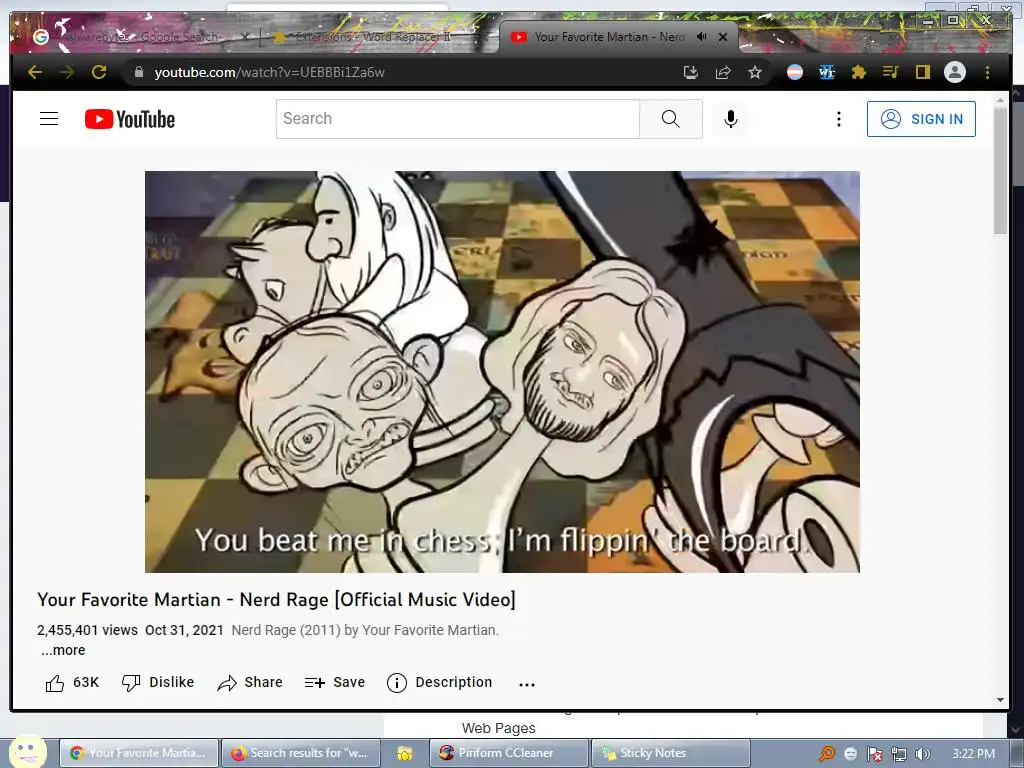Click the scrollbar down arrow
Image resolution: width=1024 pixels, height=768 pixels.
point(1000,700)
